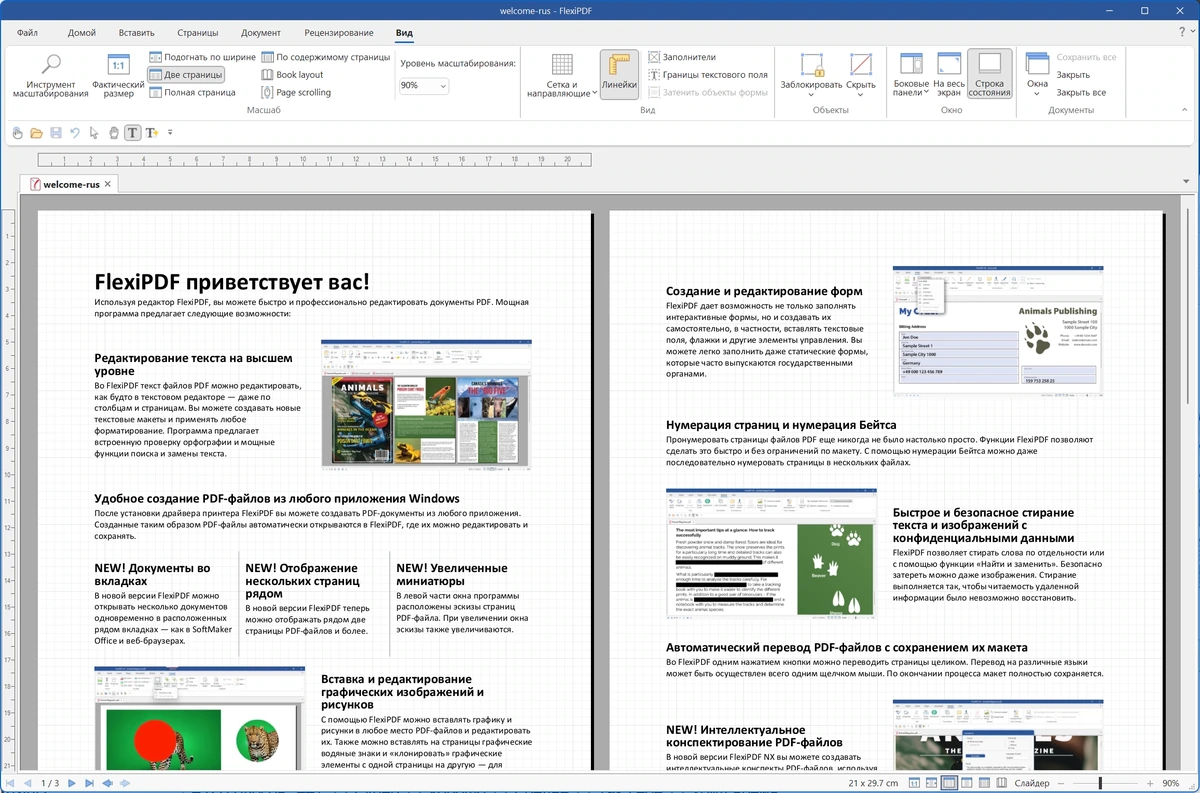
Task: Open the Сетка и направляющие dropdown
Action: click(x=561, y=76)
